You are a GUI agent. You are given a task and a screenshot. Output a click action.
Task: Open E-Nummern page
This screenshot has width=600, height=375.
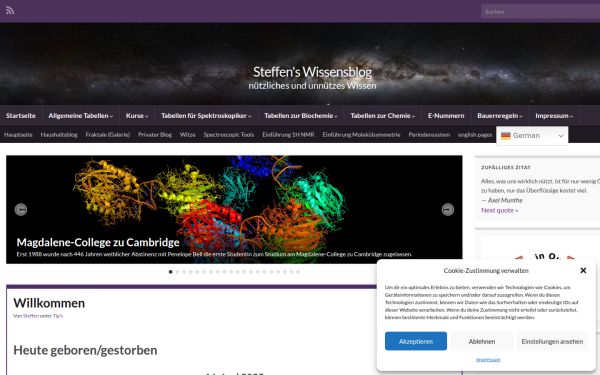[x=446, y=116]
